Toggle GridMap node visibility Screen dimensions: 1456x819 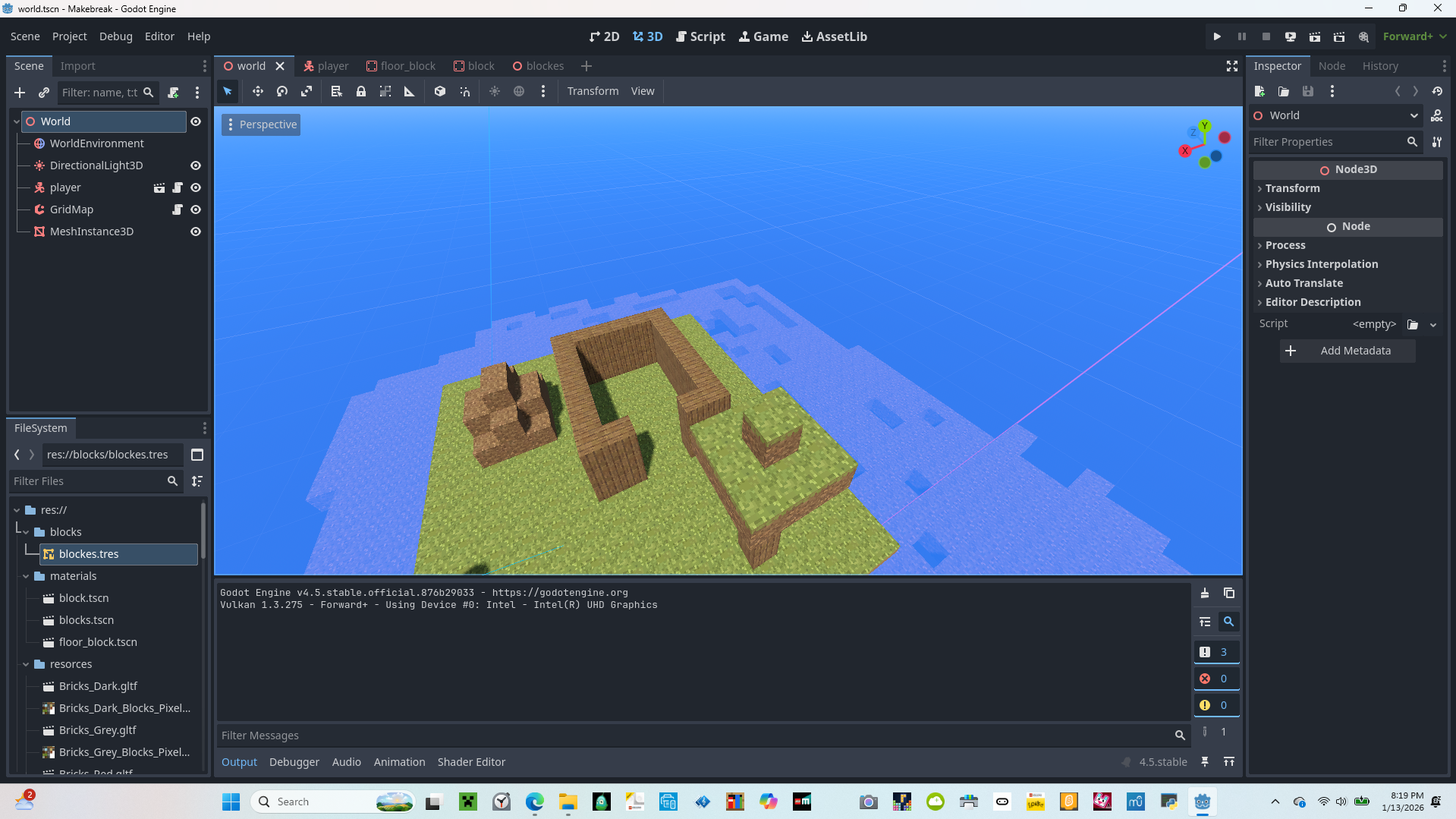(196, 209)
